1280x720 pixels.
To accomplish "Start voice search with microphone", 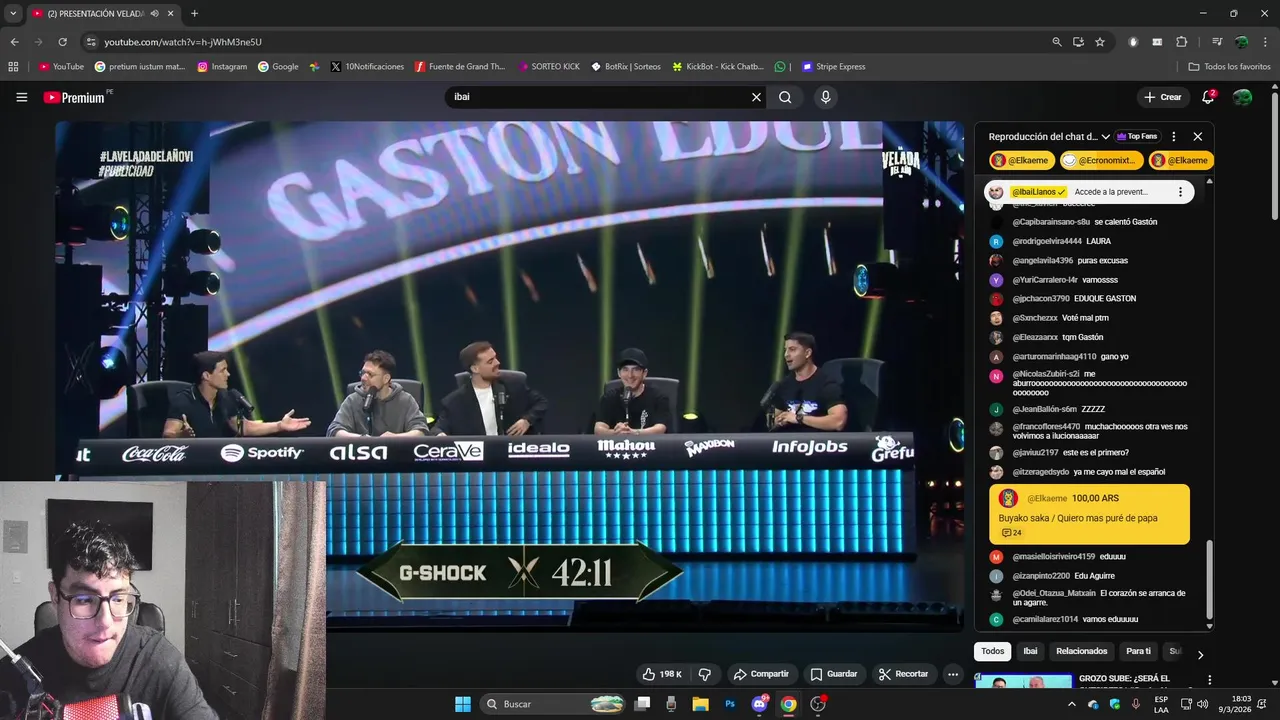I will coord(825,97).
